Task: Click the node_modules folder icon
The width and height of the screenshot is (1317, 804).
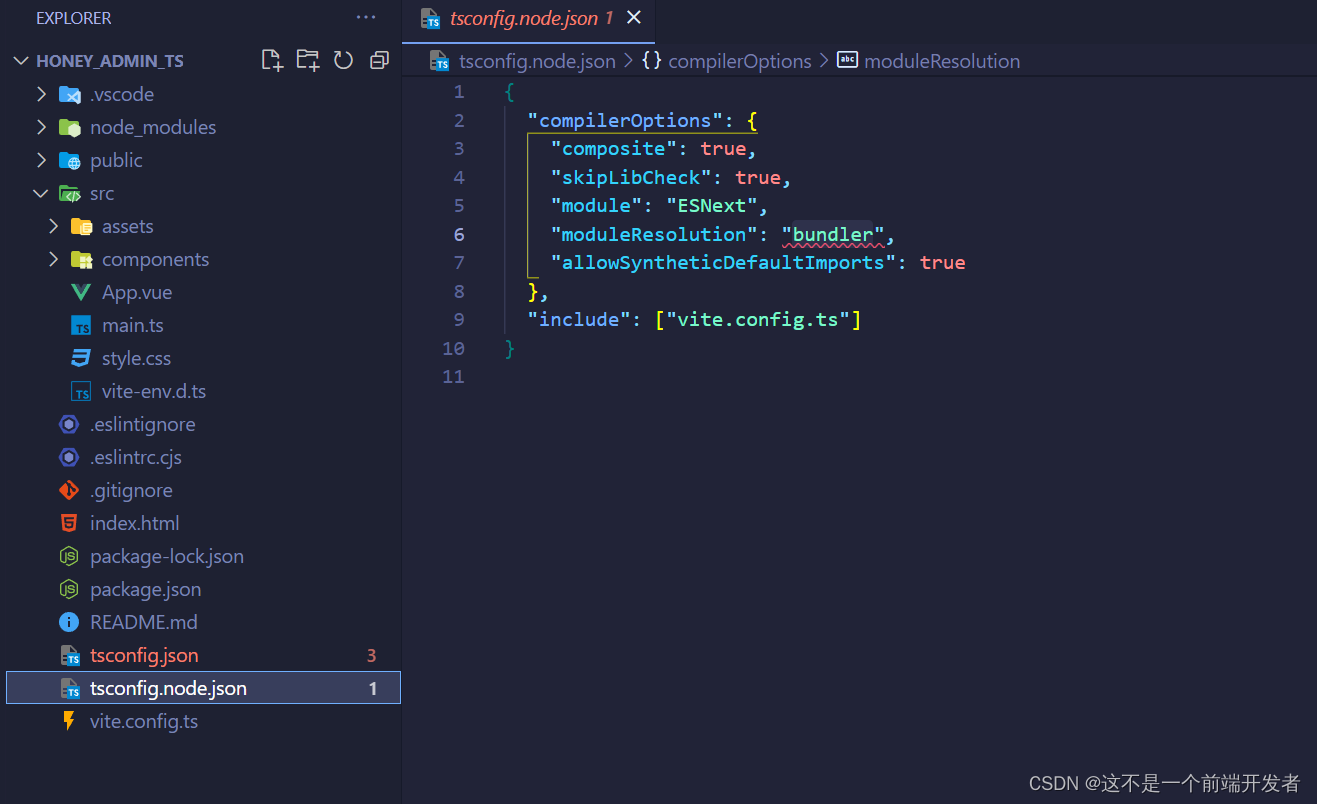Action: [69, 127]
